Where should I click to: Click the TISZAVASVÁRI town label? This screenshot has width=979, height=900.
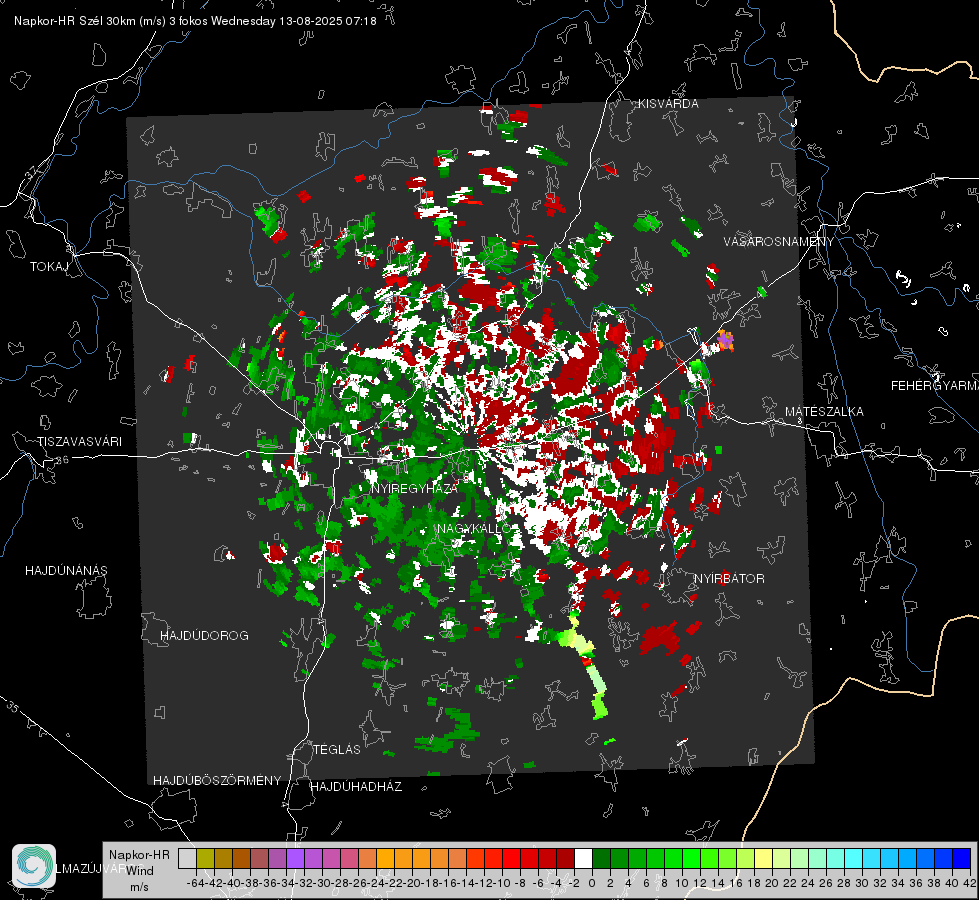click(x=79, y=442)
